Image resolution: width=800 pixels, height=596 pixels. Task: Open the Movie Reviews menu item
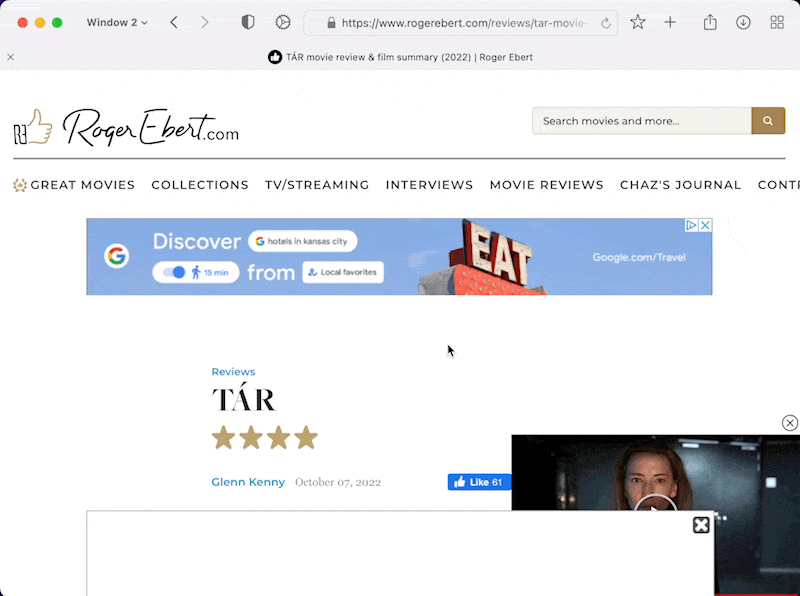tap(546, 185)
